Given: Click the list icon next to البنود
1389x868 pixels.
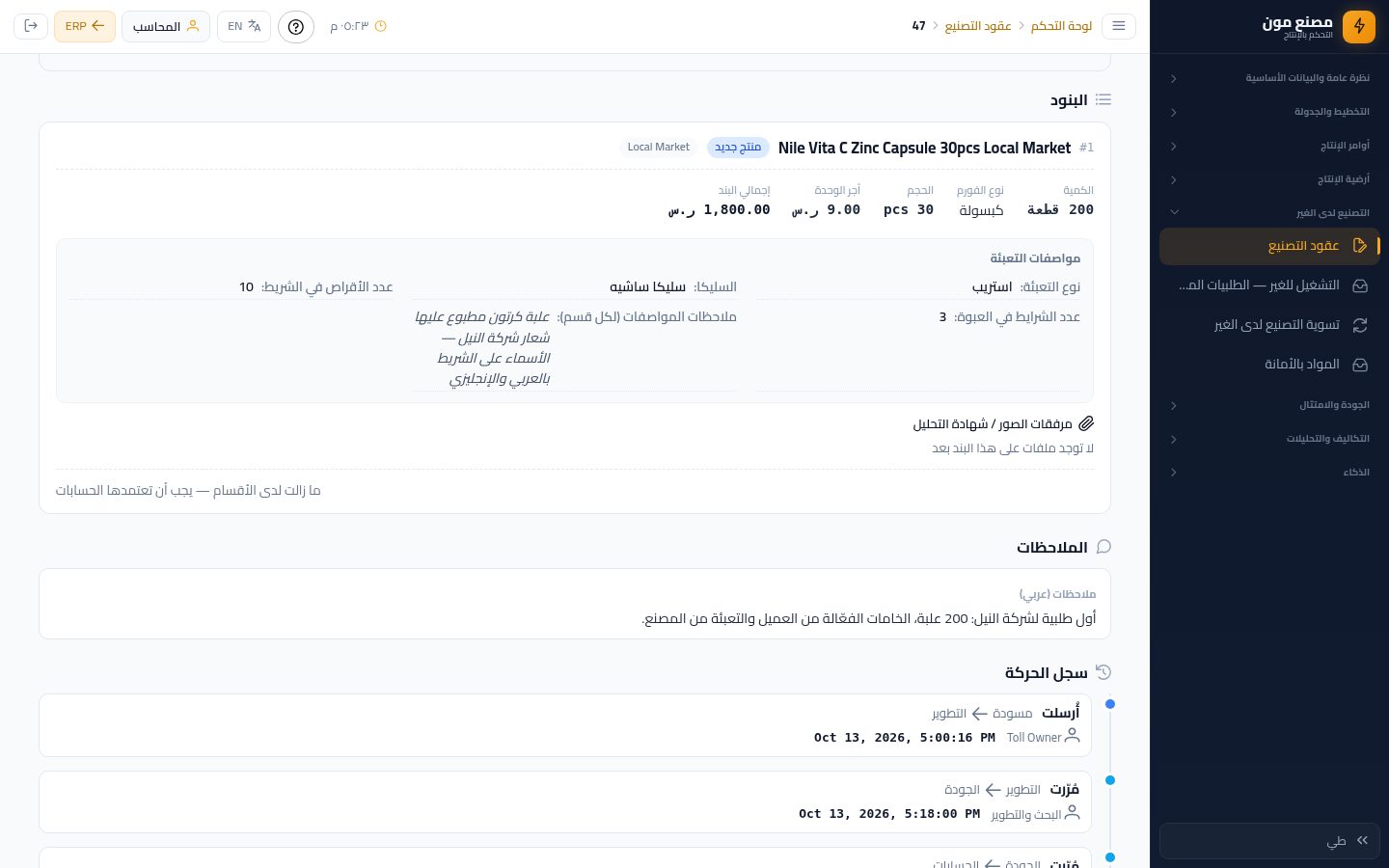Looking at the screenshot, I should [1103, 99].
